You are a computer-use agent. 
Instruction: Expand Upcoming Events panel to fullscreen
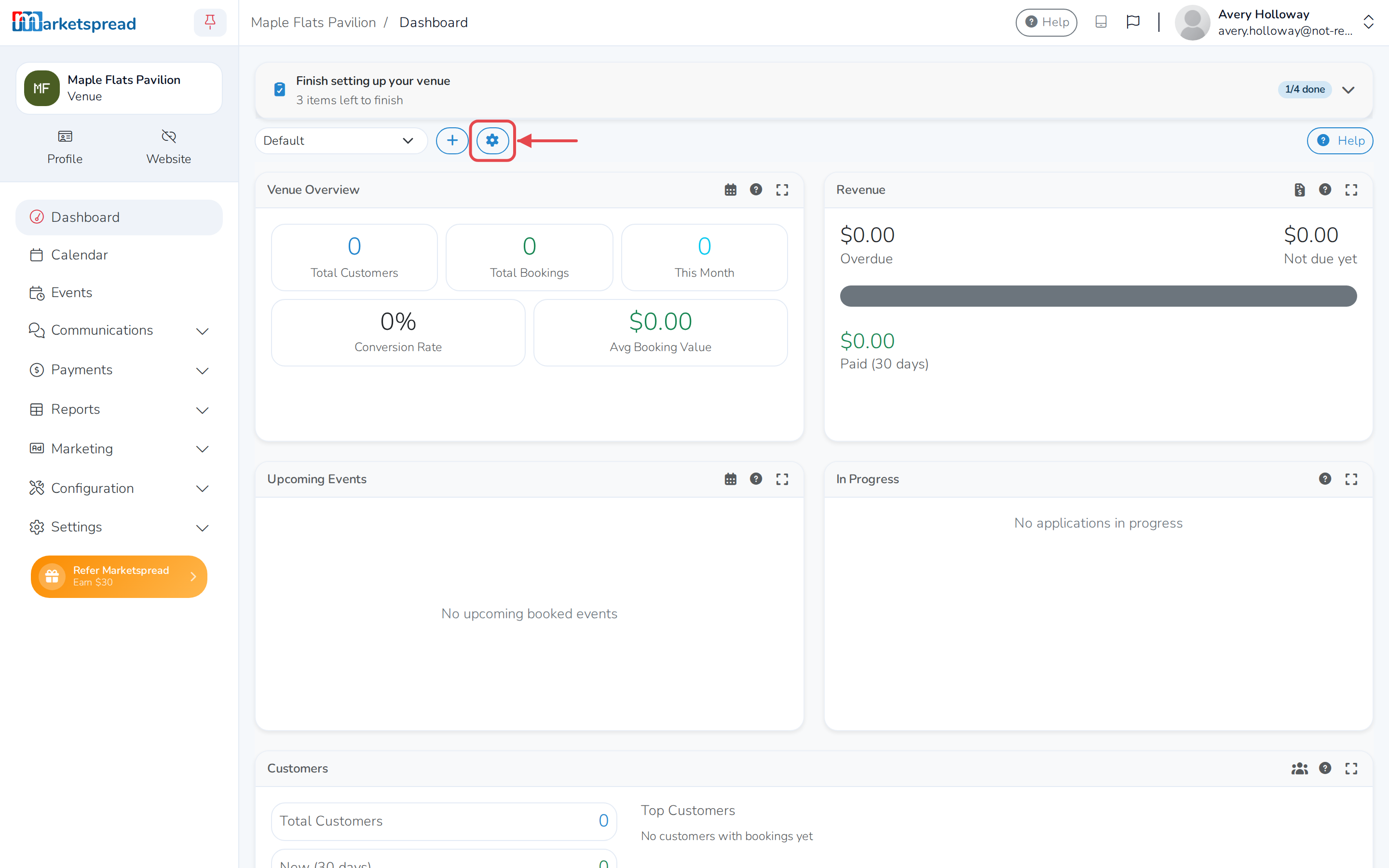pos(782,479)
